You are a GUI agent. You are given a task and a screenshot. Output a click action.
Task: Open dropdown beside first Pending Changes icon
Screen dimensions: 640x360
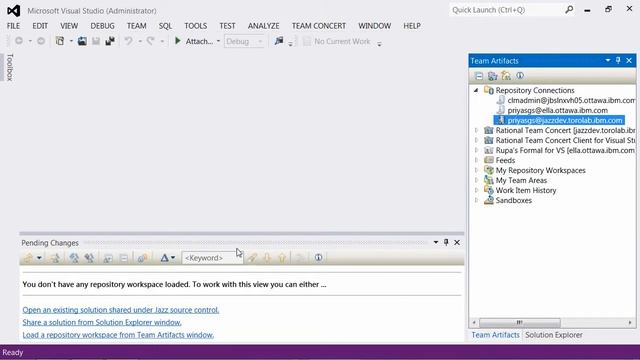(x=39, y=258)
